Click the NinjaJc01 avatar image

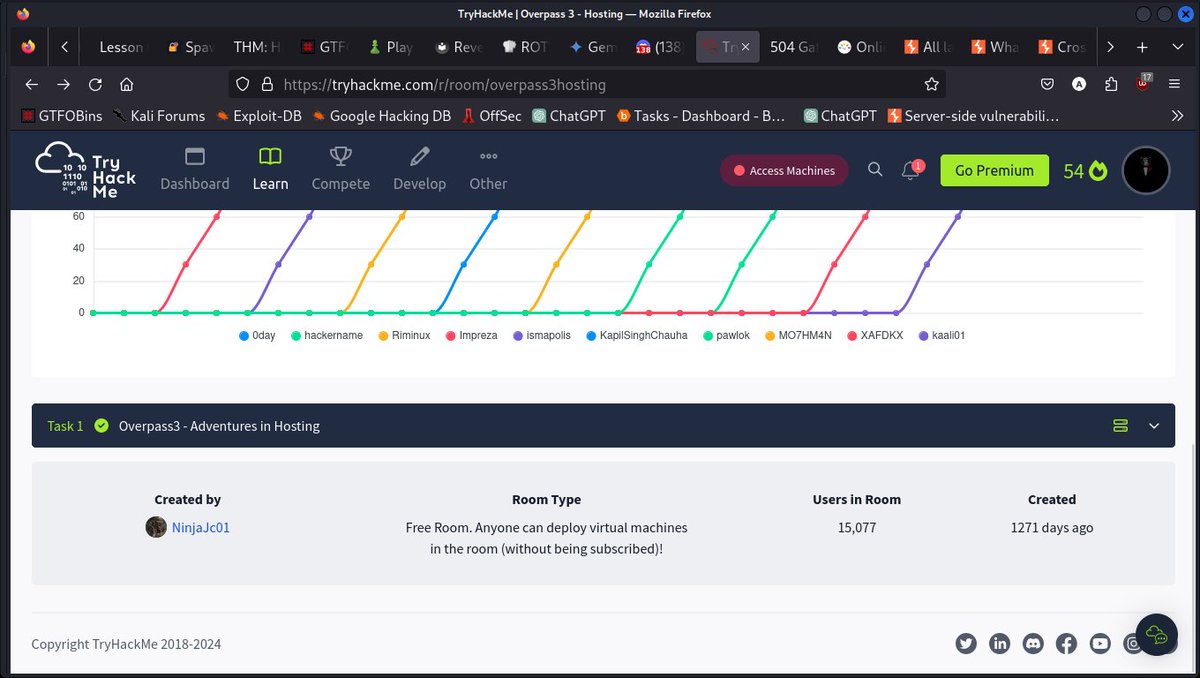click(x=156, y=527)
